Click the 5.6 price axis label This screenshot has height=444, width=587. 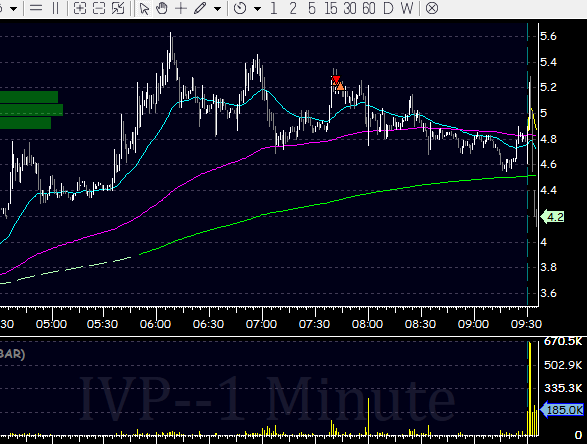click(x=548, y=36)
